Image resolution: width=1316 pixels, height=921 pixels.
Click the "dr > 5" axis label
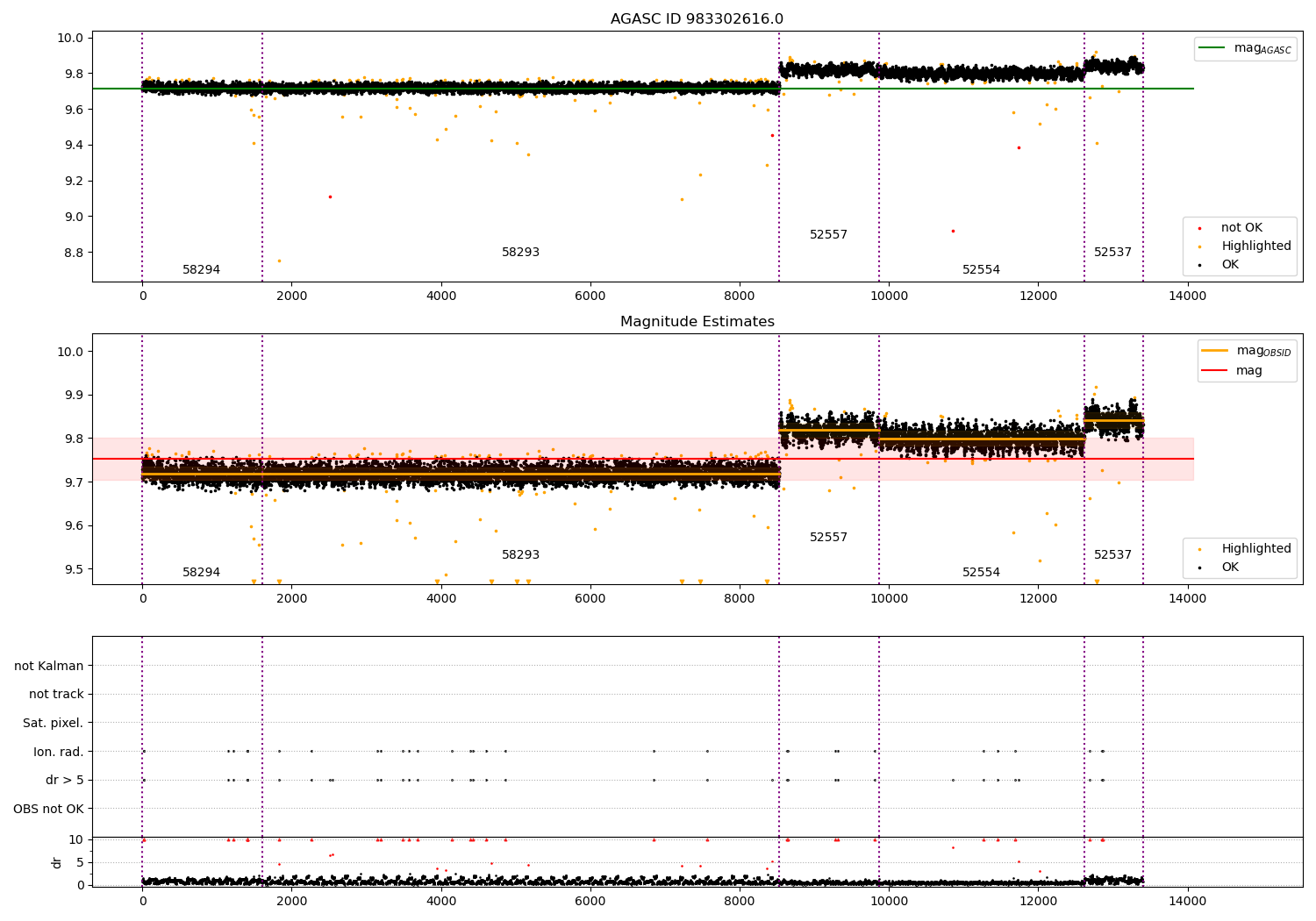[x=65, y=781]
